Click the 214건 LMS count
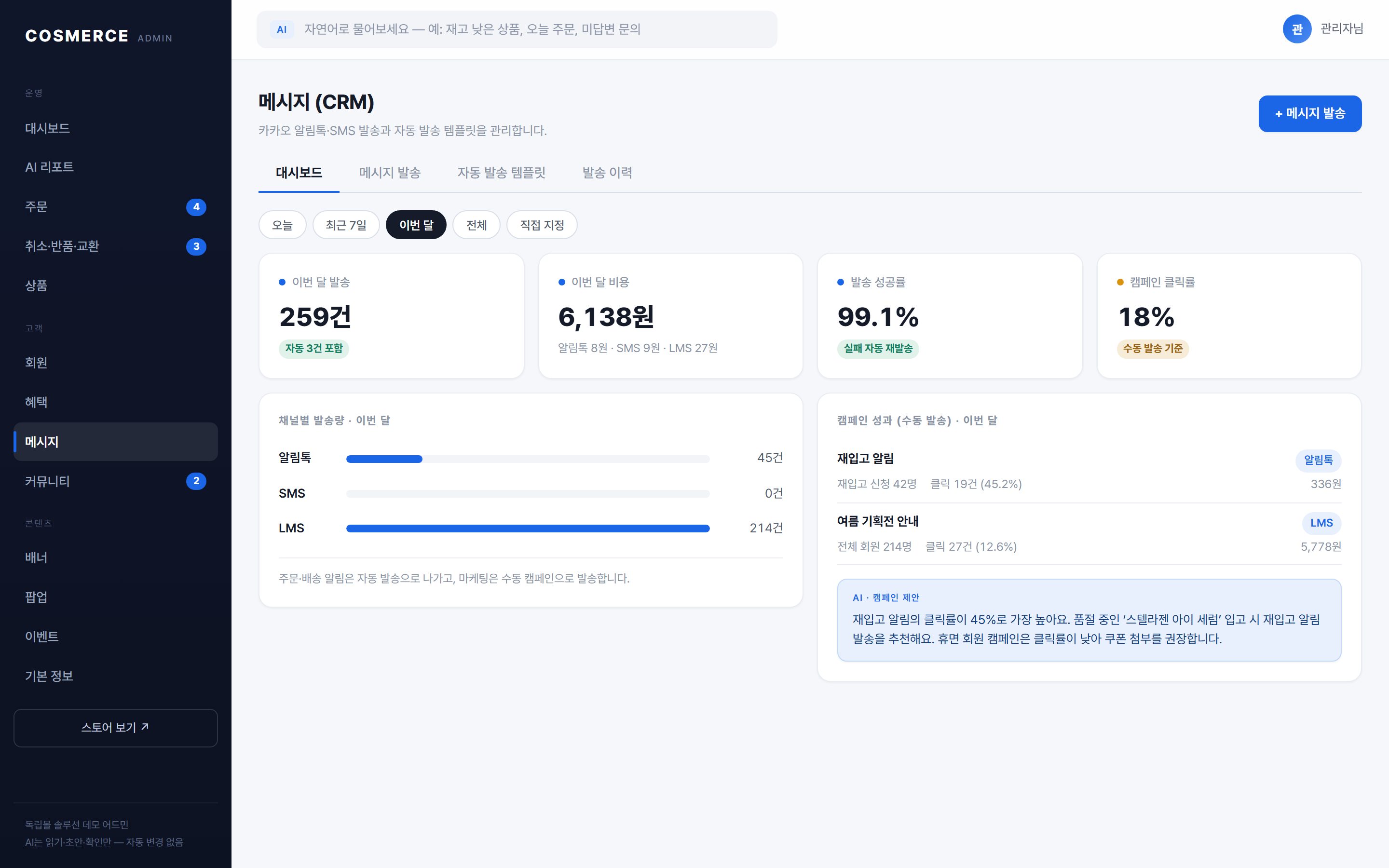Viewport: 1389px width, 868px height. [766, 528]
